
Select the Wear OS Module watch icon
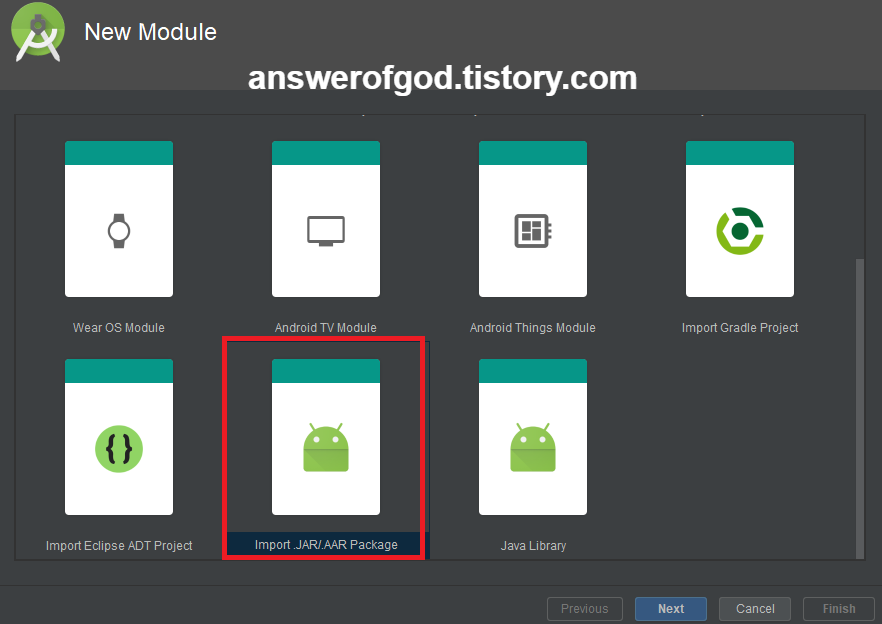(x=119, y=231)
